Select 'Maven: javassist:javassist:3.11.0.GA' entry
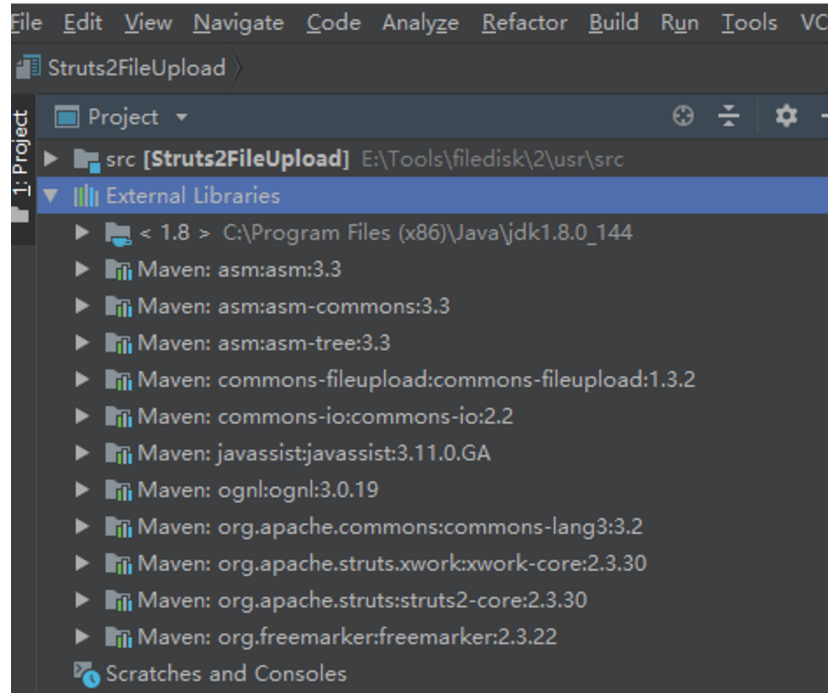 pos(432,453)
